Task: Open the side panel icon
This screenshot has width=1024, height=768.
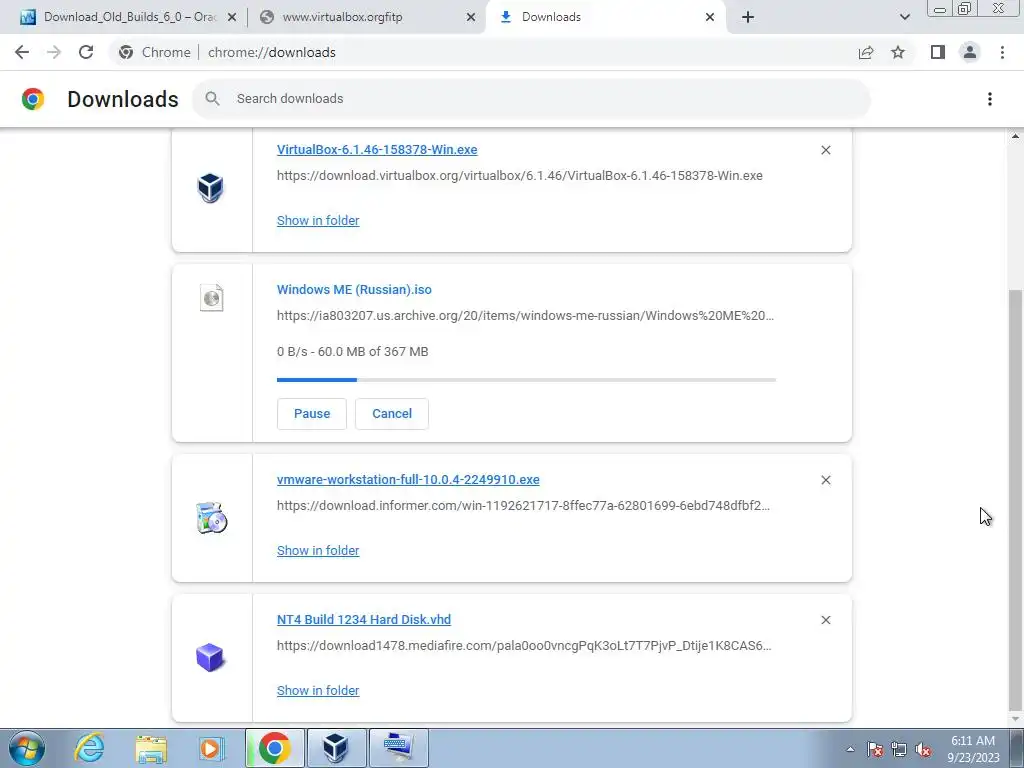Action: tap(938, 52)
